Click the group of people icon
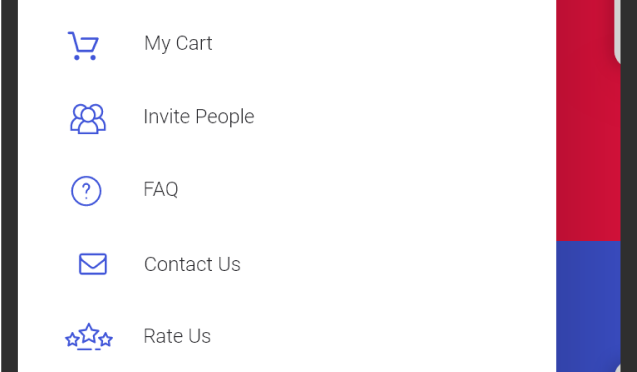Image resolution: width=637 pixels, height=372 pixels. [88, 119]
